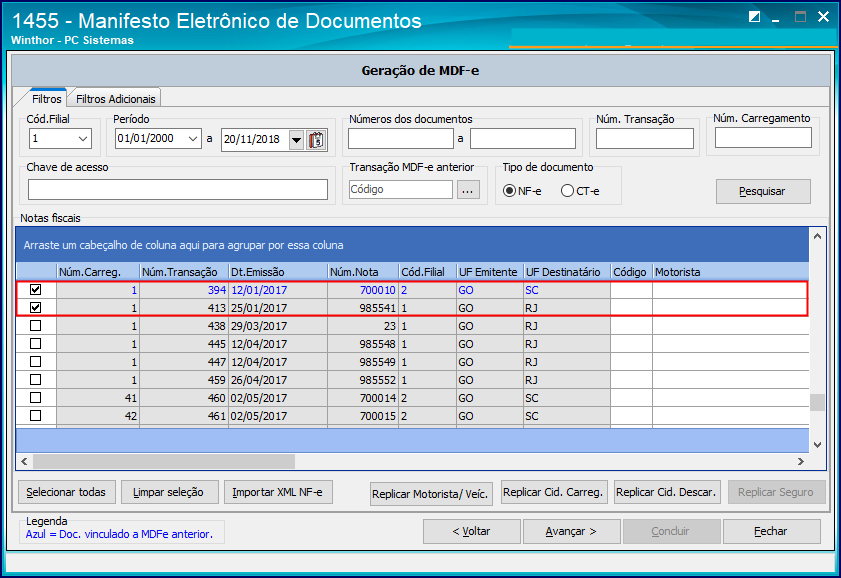This screenshot has width=841, height=578.
Task: Proceed with the Avançar button
Action: point(571,531)
